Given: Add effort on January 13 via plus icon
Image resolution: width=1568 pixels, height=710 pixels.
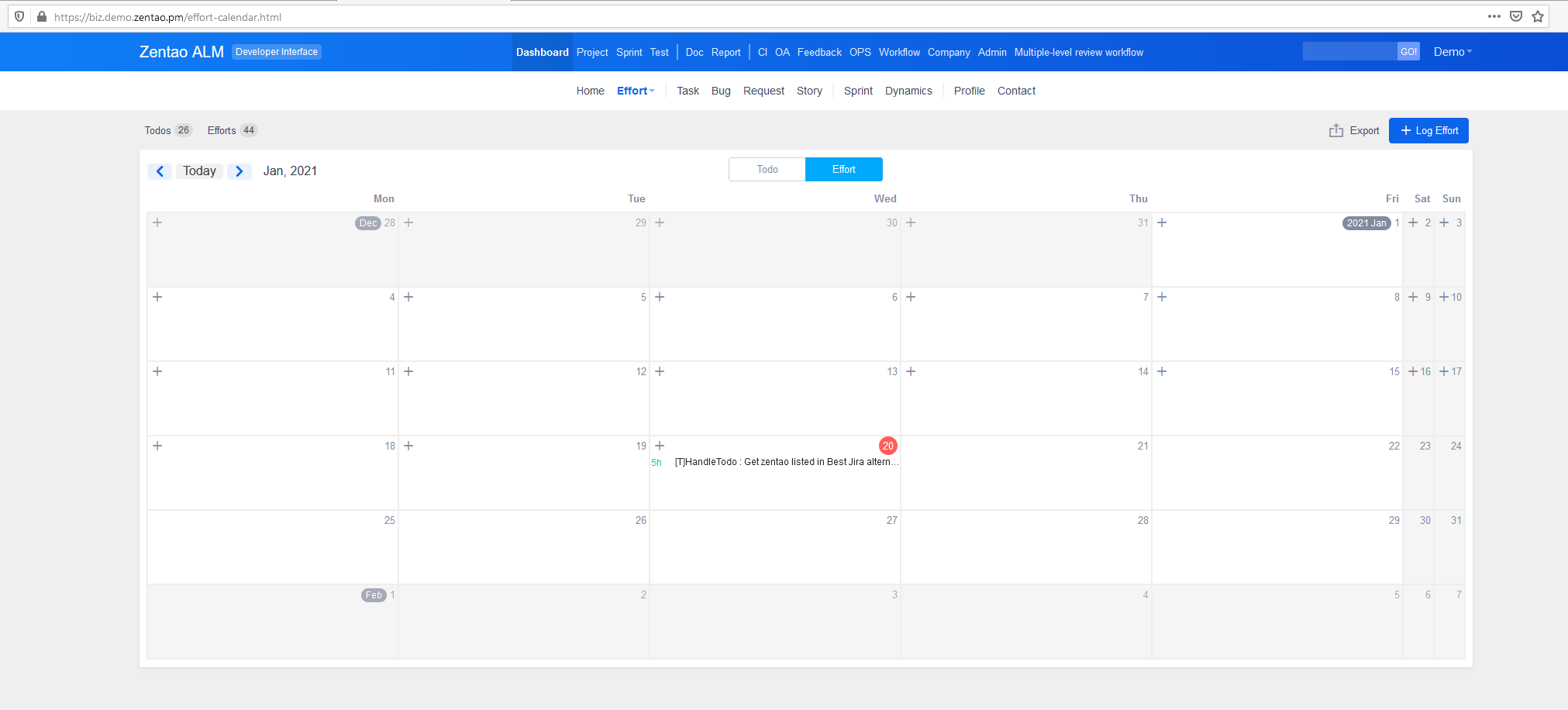Looking at the screenshot, I should point(660,371).
